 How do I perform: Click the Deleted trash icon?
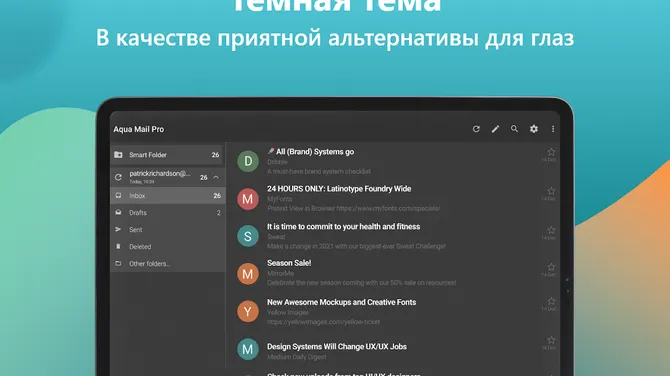[118, 247]
